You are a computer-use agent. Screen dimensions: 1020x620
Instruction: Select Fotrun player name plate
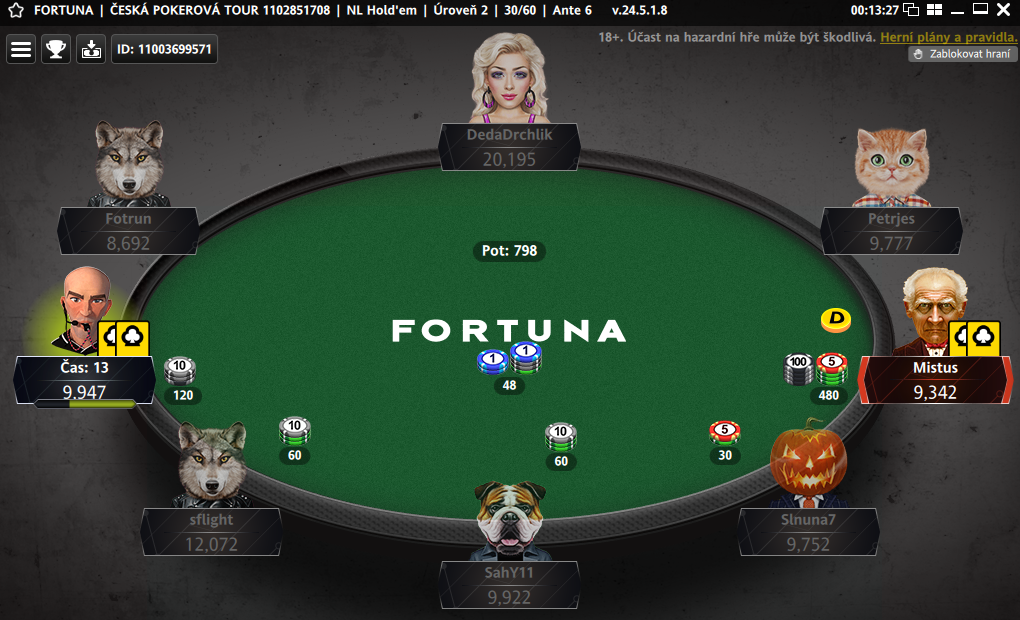pyautogui.click(x=128, y=231)
